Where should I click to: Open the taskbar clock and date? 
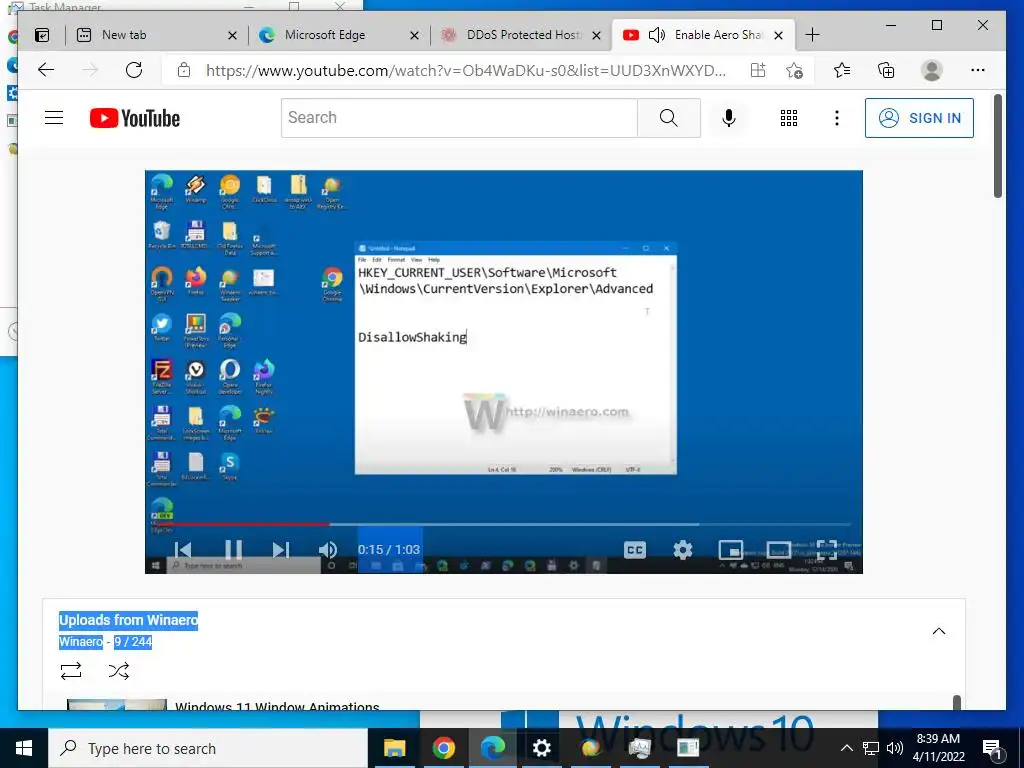tap(938, 748)
